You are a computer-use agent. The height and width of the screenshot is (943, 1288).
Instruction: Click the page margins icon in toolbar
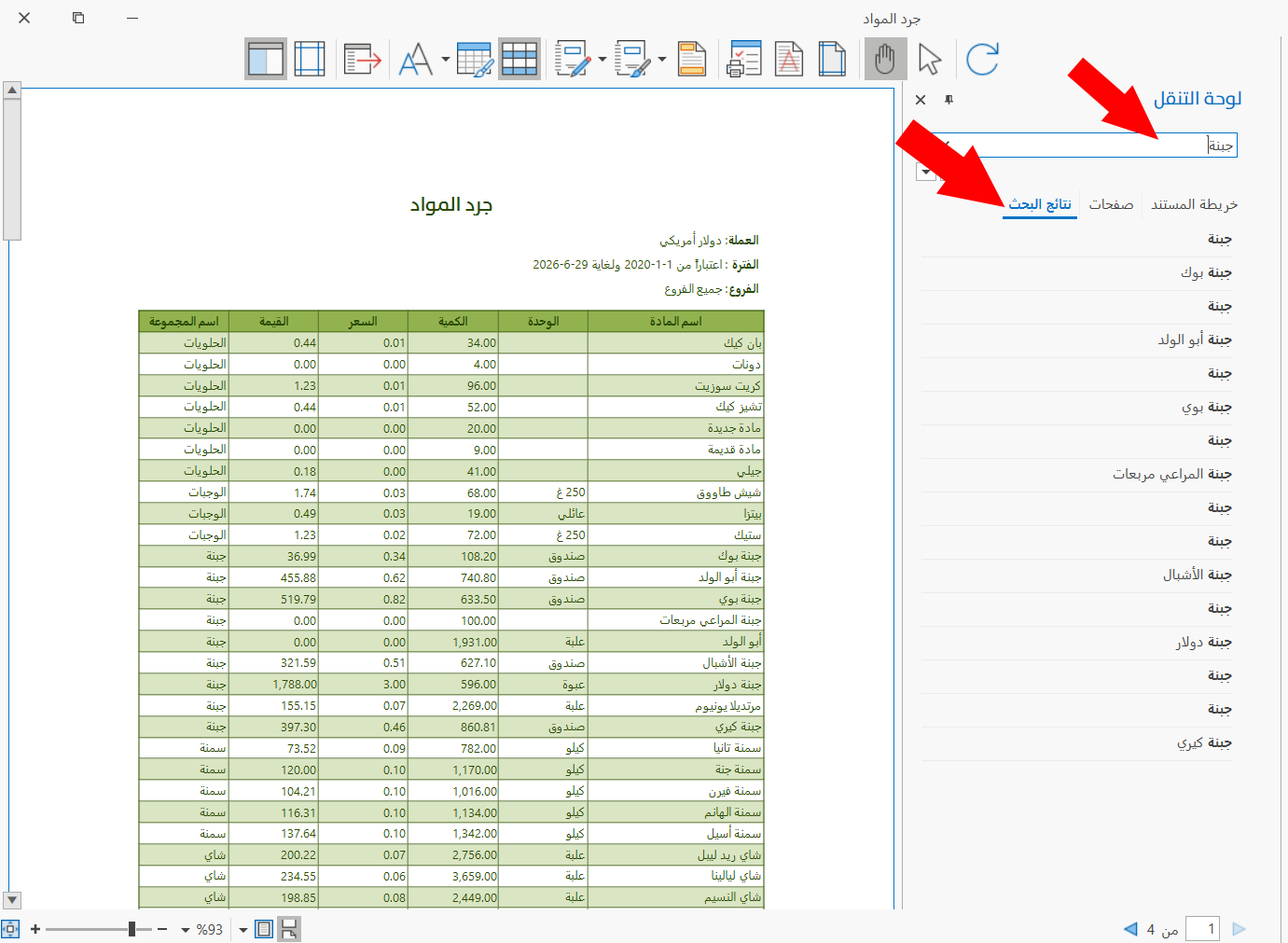coord(310,59)
